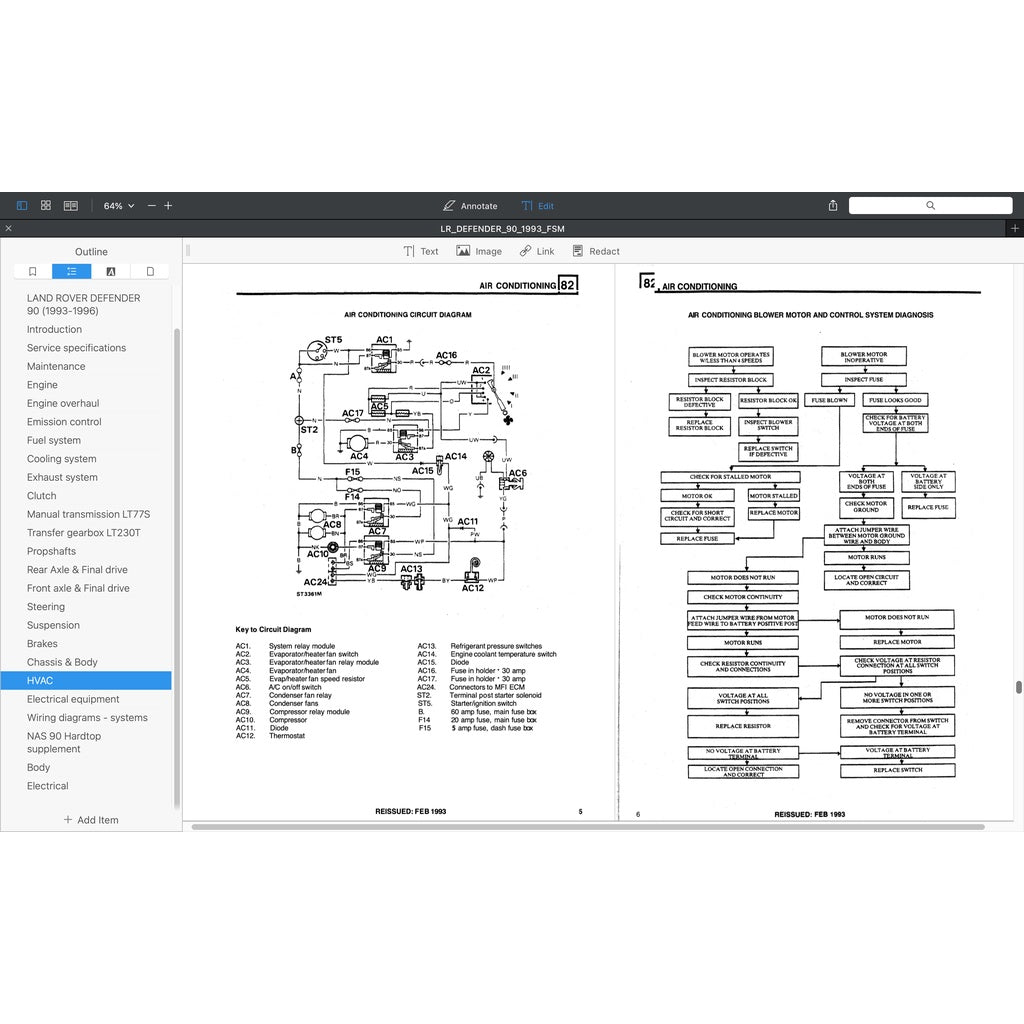
Task: Click the share/export icon
Action: click(x=833, y=205)
